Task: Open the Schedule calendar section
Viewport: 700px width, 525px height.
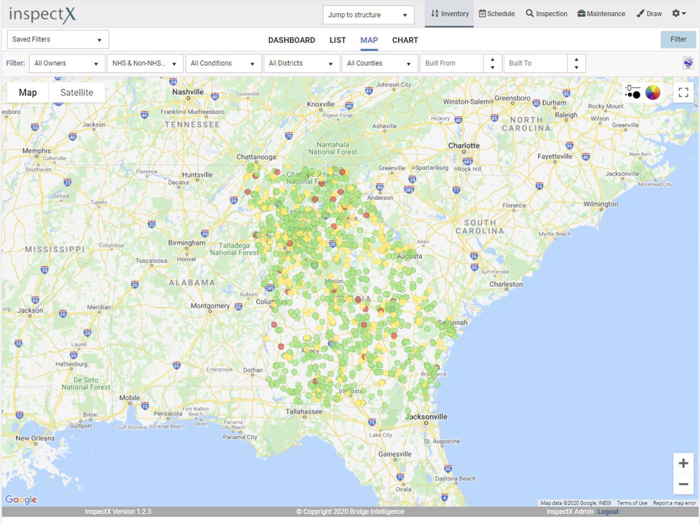Action: click(x=497, y=14)
